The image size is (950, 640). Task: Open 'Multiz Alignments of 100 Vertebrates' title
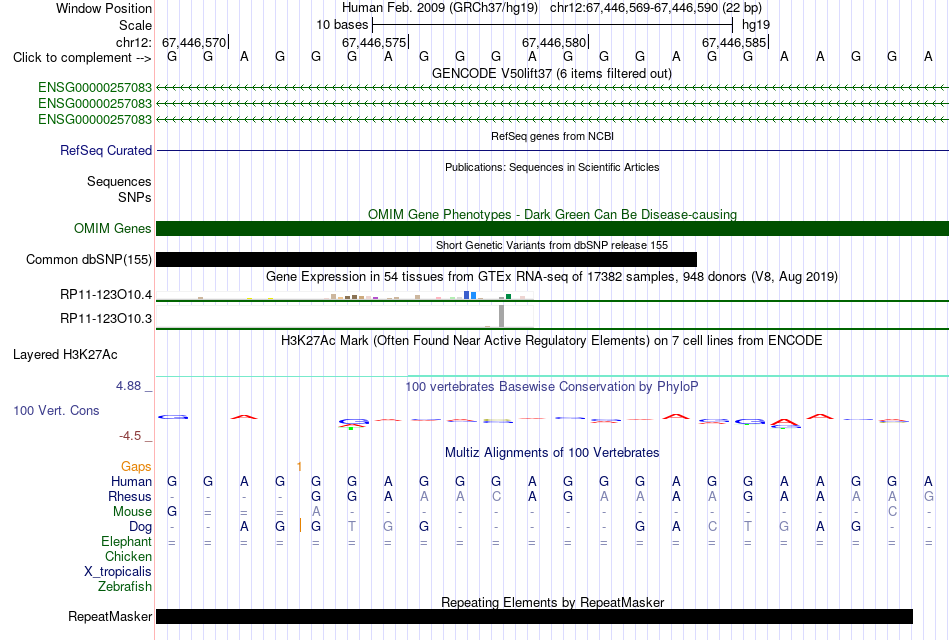click(552, 452)
